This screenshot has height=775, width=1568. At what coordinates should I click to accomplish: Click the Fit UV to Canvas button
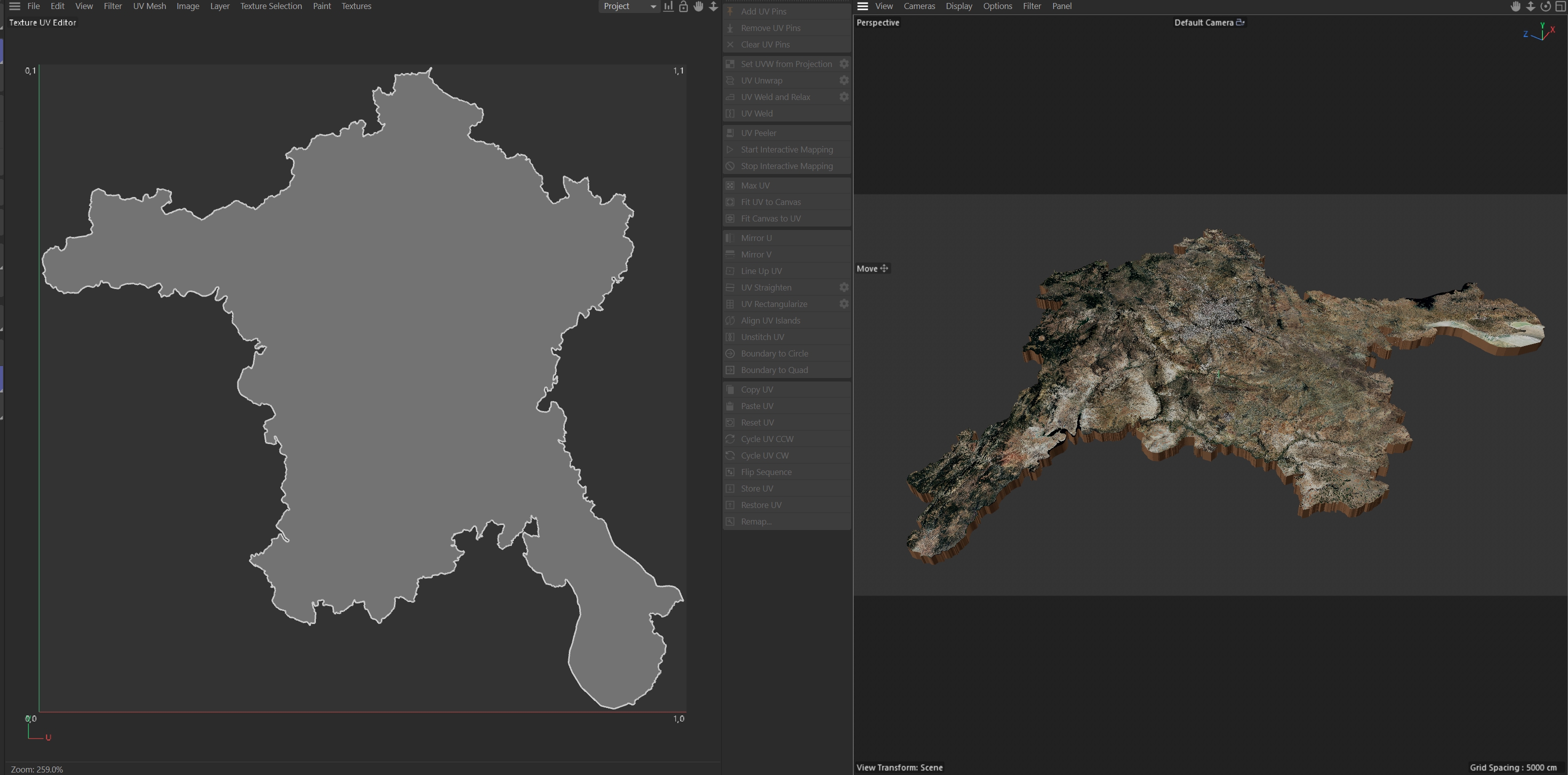(x=771, y=202)
